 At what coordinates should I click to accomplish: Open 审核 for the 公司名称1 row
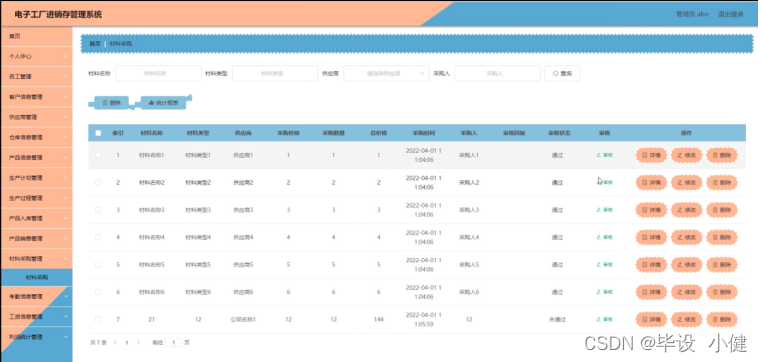[x=605, y=320]
